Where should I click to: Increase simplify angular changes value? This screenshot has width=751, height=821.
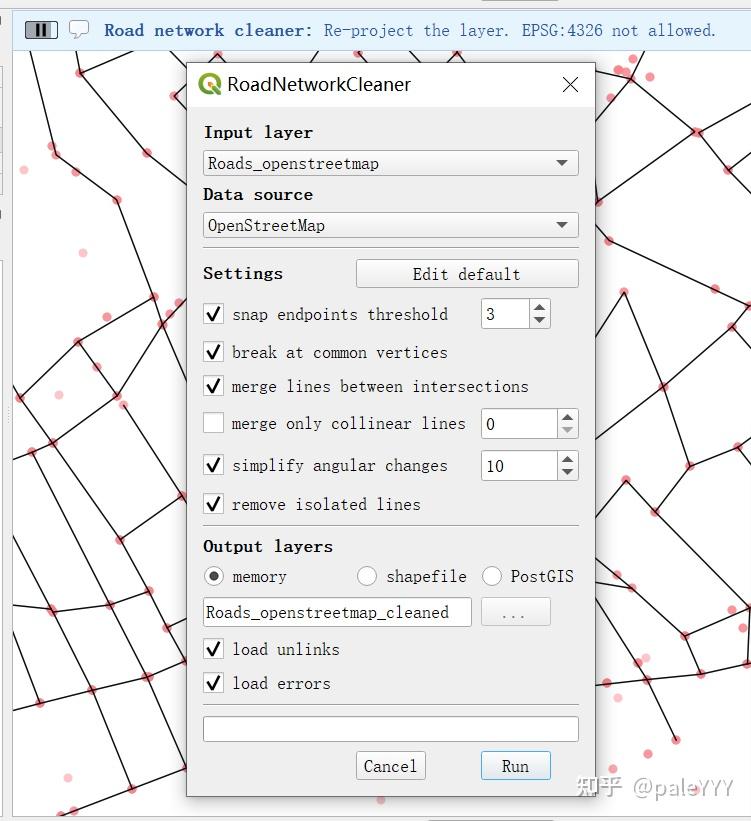(567, 459)
